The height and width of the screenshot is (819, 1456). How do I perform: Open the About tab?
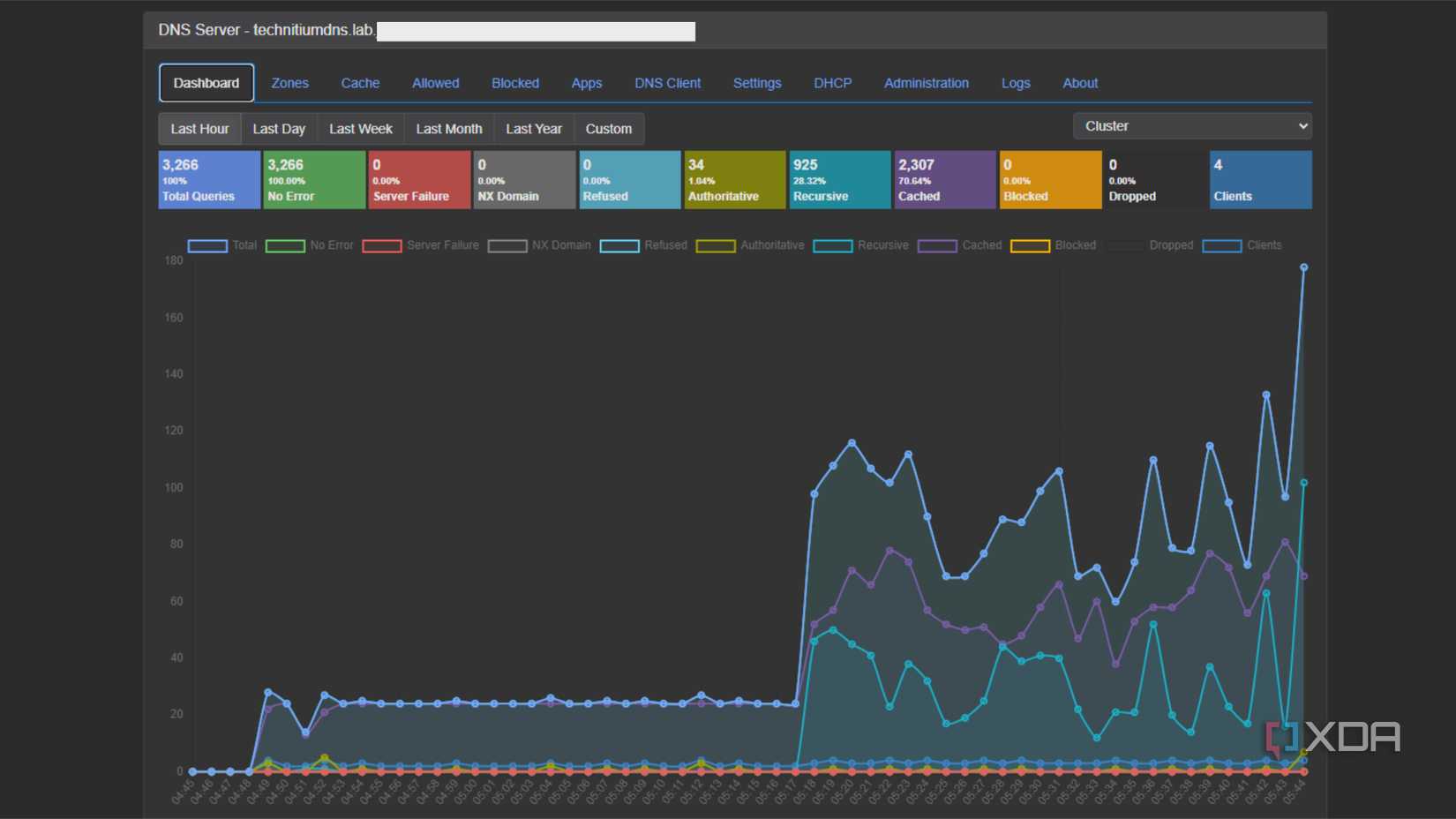click(1080, 83)
